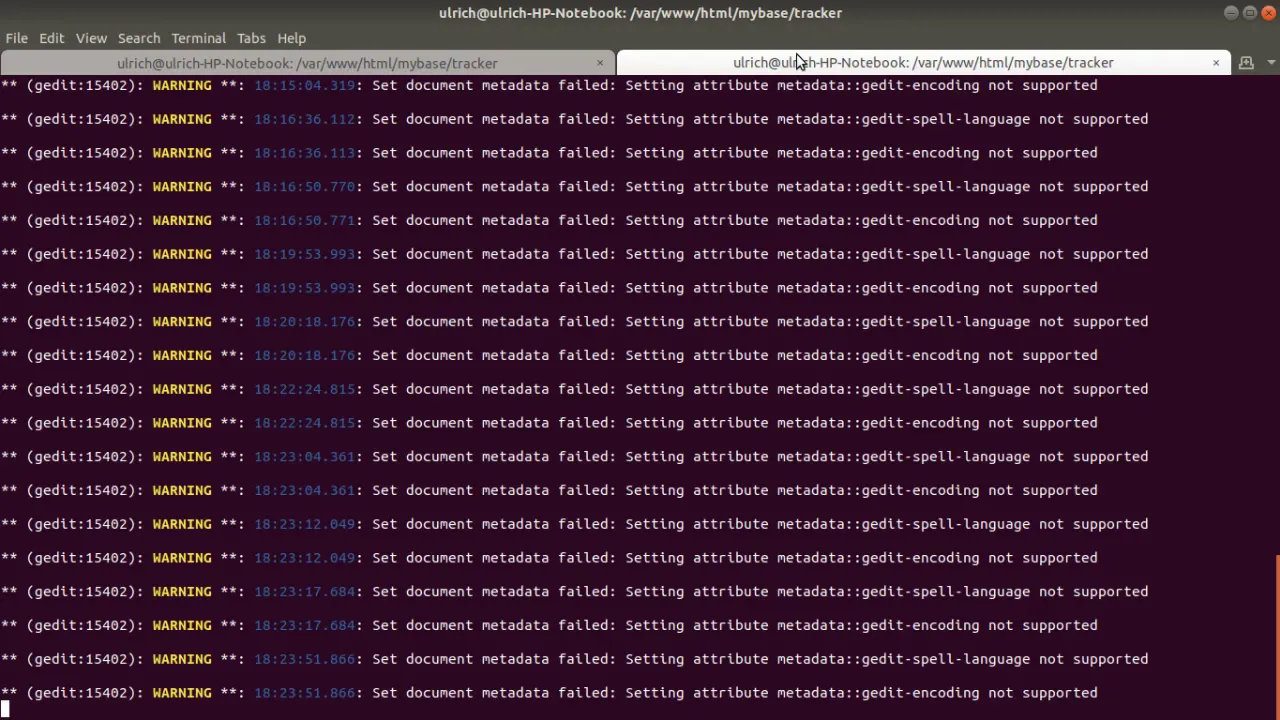The image size is (1280, 720).
Task: Maximize the terminal window
Action: [x=1250, y=13]
